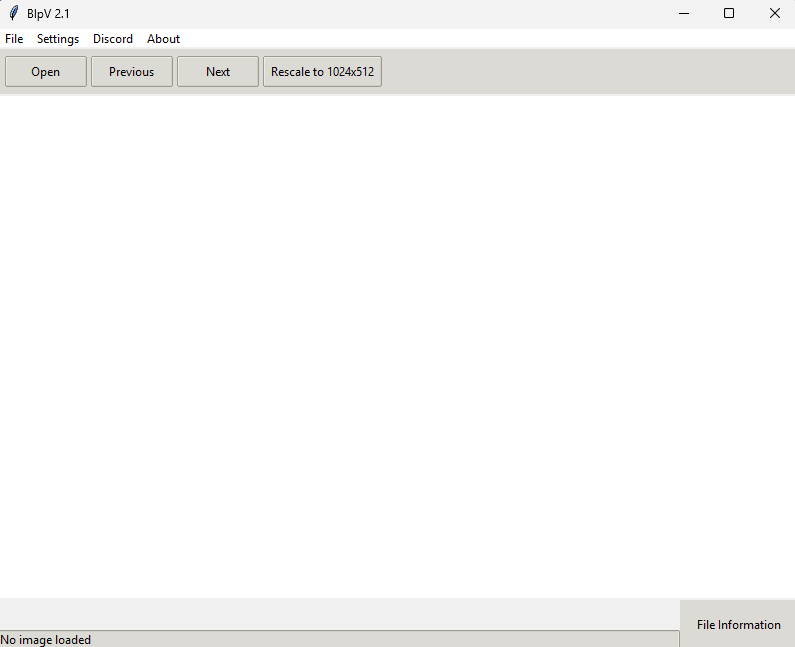This screenshot has height=647, width=795.
Task: Click the empty title bar middle area
Action: coord(370,13)
